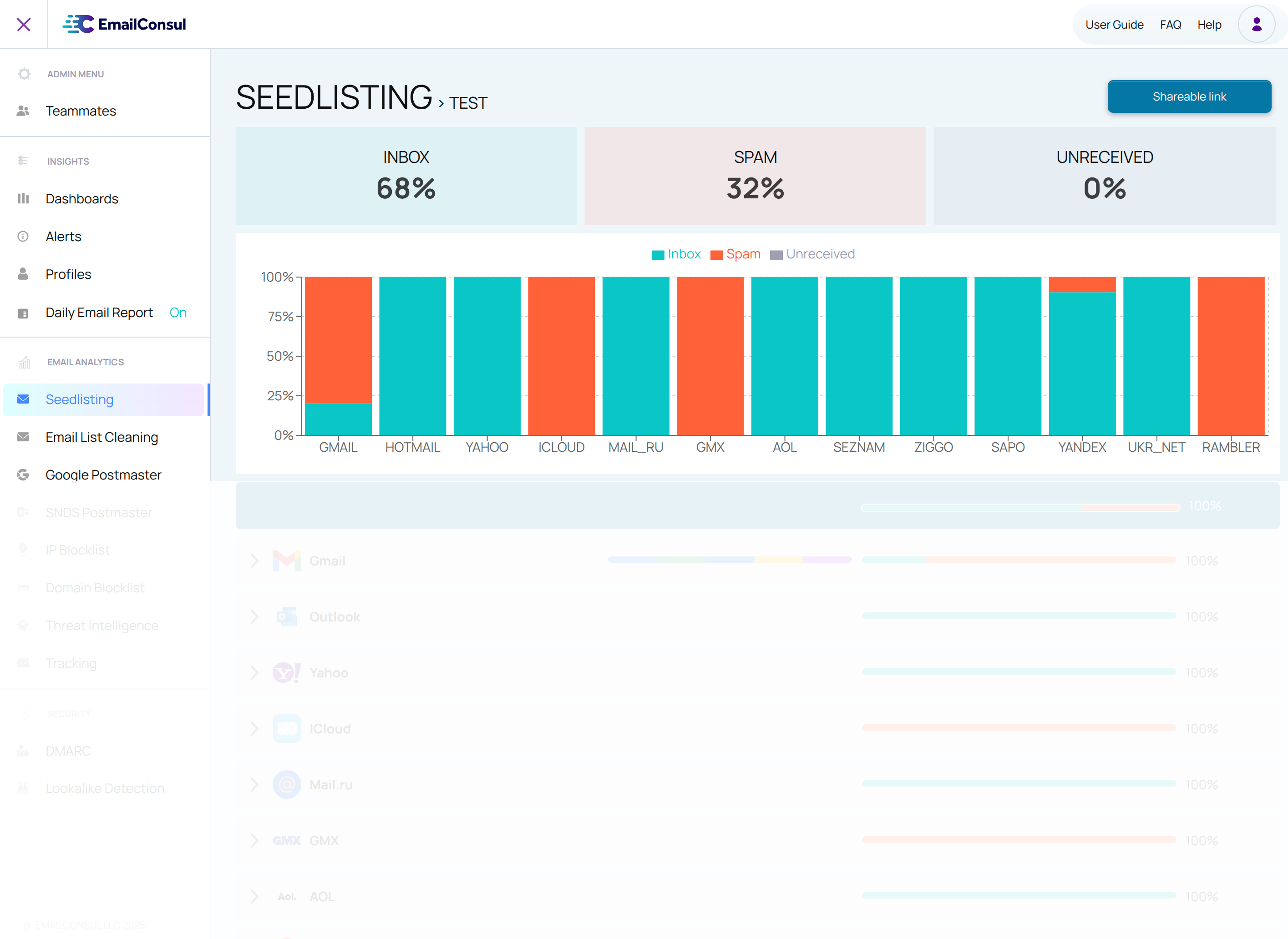This screenshot has width=1288, height=939.
Task: Open Seedlisting in the sidebar menu
Action: [x=80, y=399]
